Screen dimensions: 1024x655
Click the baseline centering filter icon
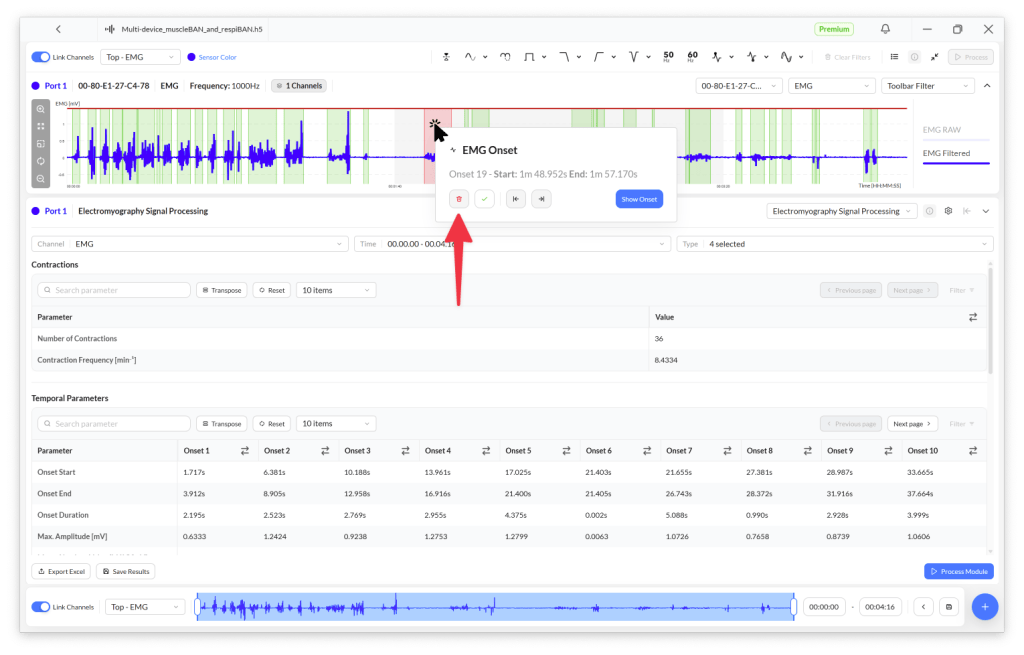tap(446, 57)
